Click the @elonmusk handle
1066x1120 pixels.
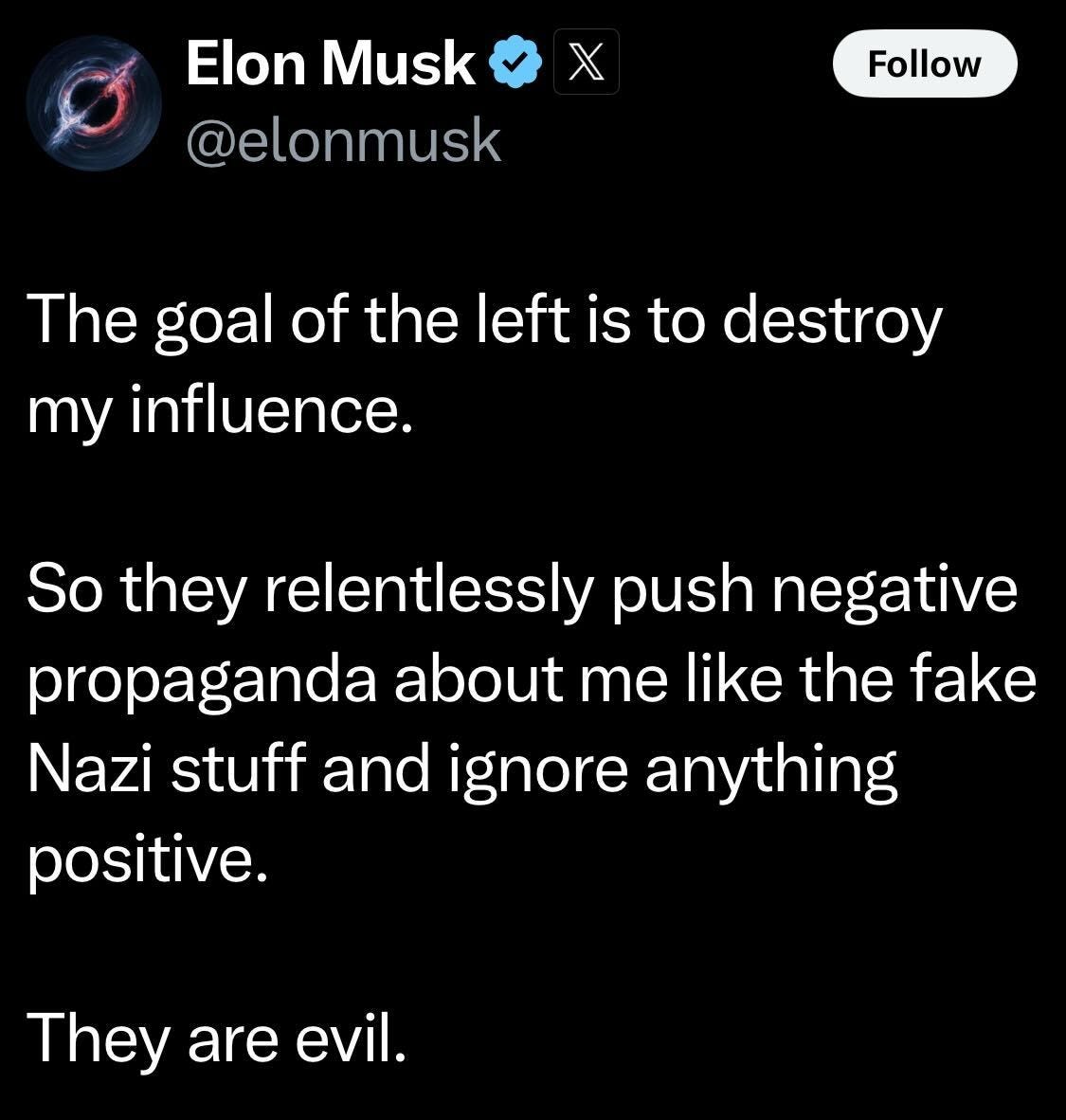coord(343,141)
